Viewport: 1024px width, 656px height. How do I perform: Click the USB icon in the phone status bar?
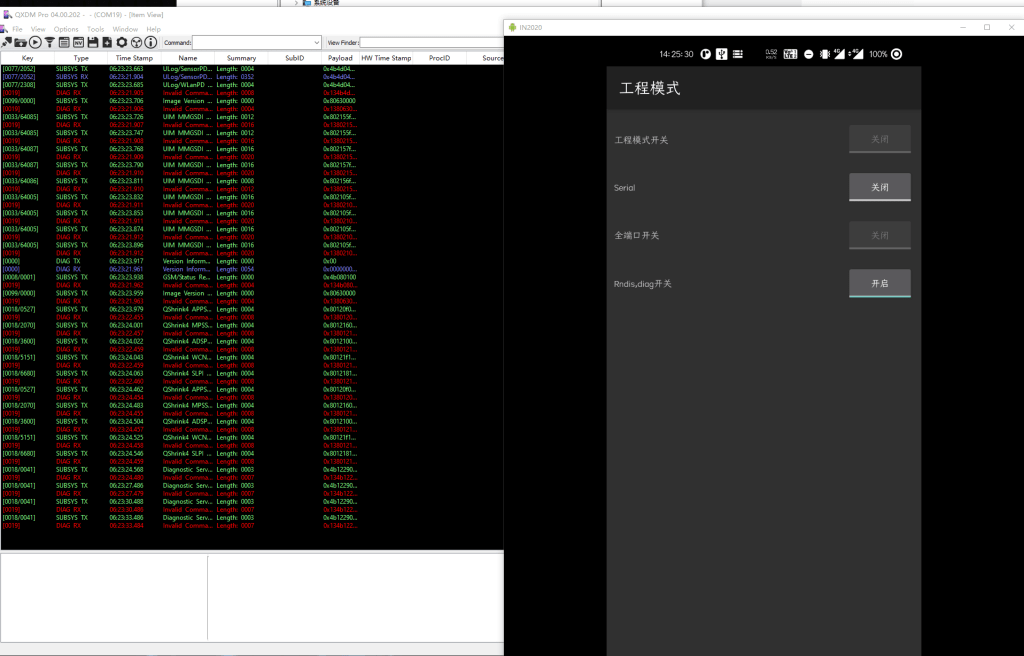(x=720, y=54)
